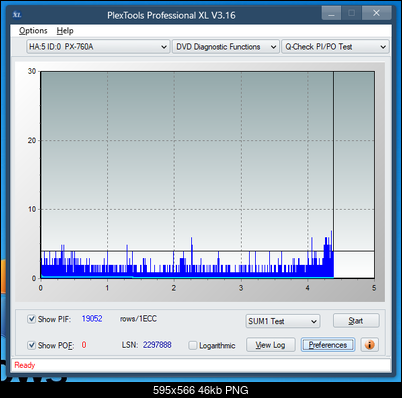Click the rows/1ECC label
The height and width of the screenshot is (398, 402).
(x=138, y=319)
